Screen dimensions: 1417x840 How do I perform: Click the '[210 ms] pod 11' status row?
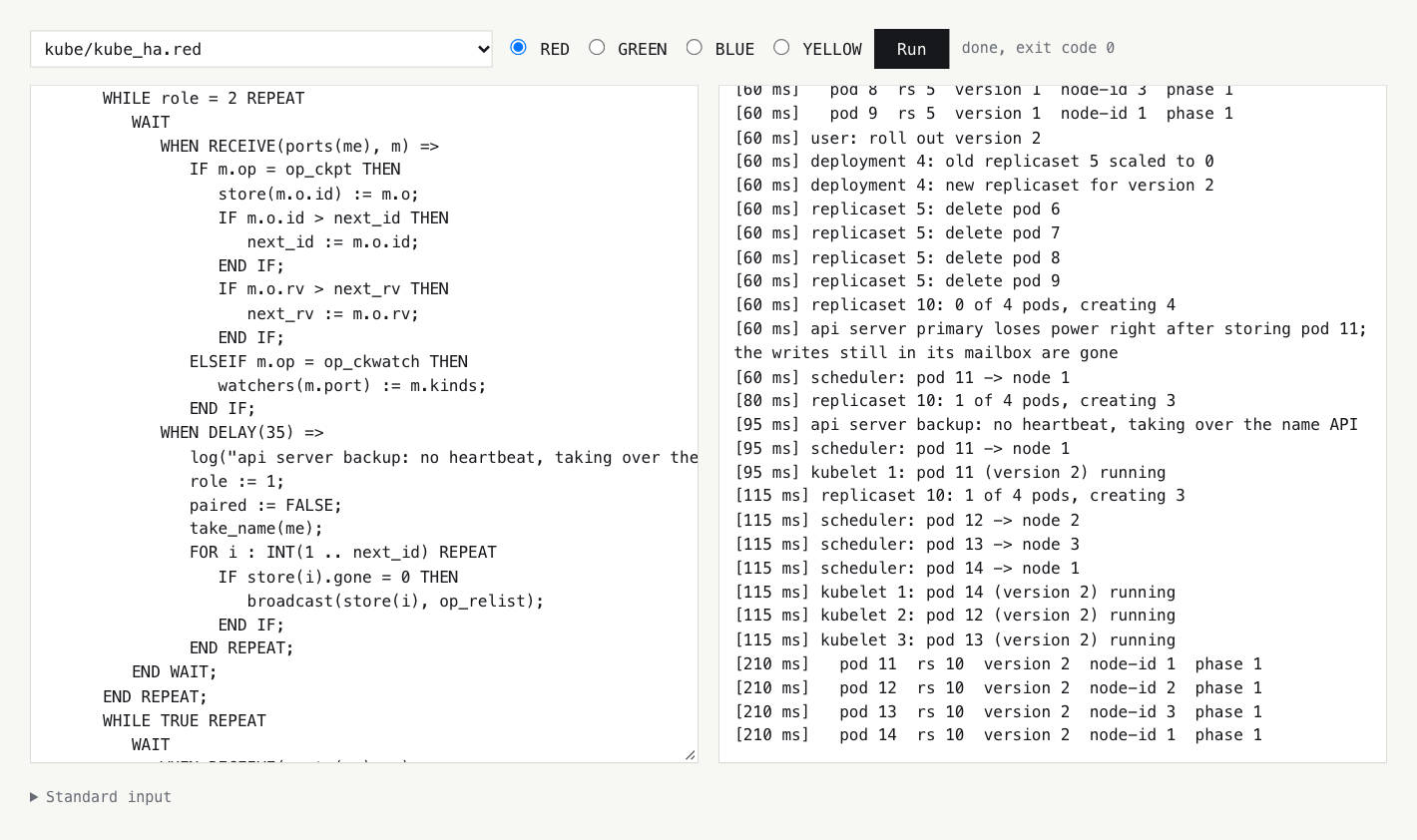pyautogui.click(x=998, y=664)
